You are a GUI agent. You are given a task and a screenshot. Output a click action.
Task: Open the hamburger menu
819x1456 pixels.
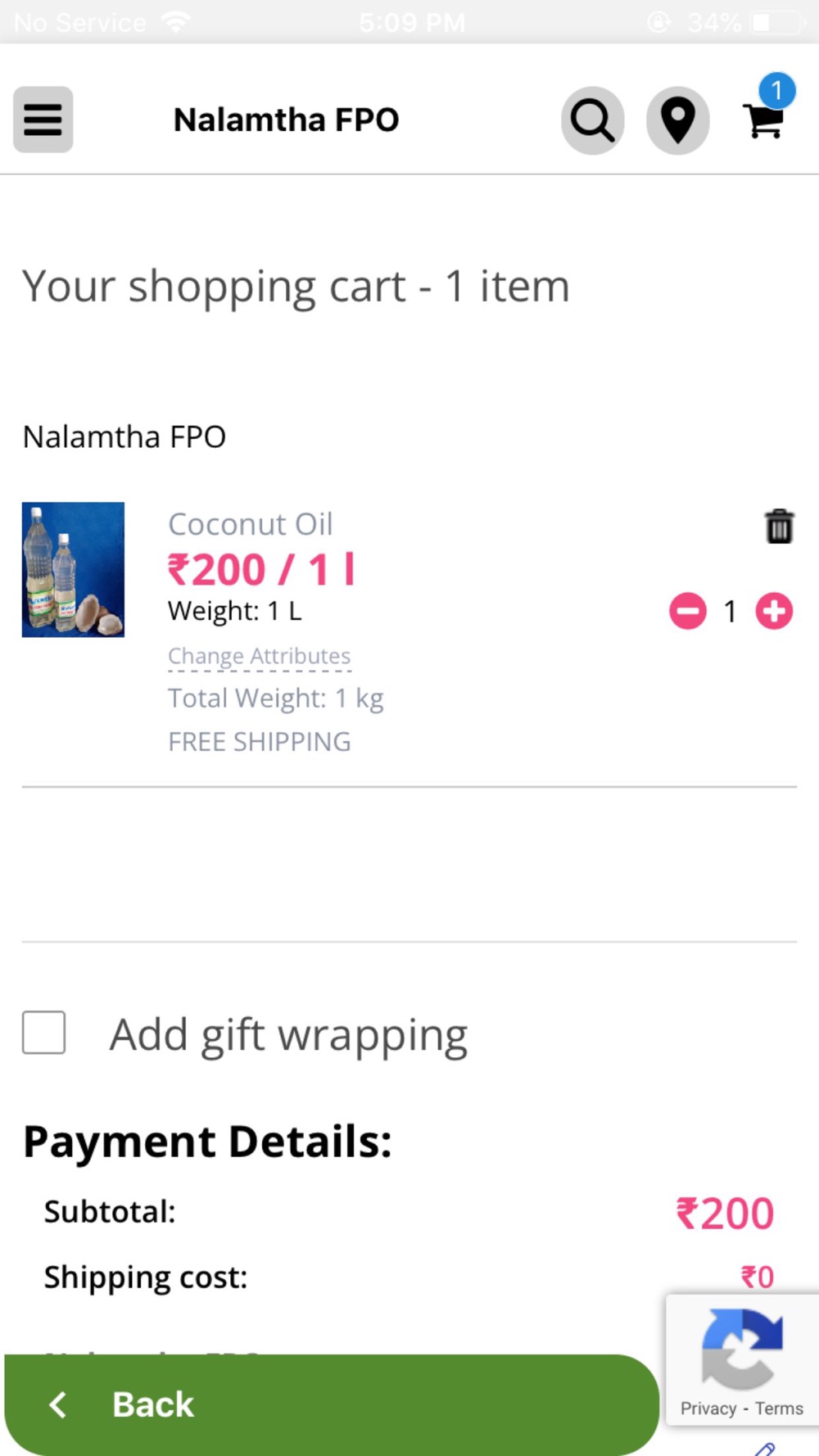(43, 120)
